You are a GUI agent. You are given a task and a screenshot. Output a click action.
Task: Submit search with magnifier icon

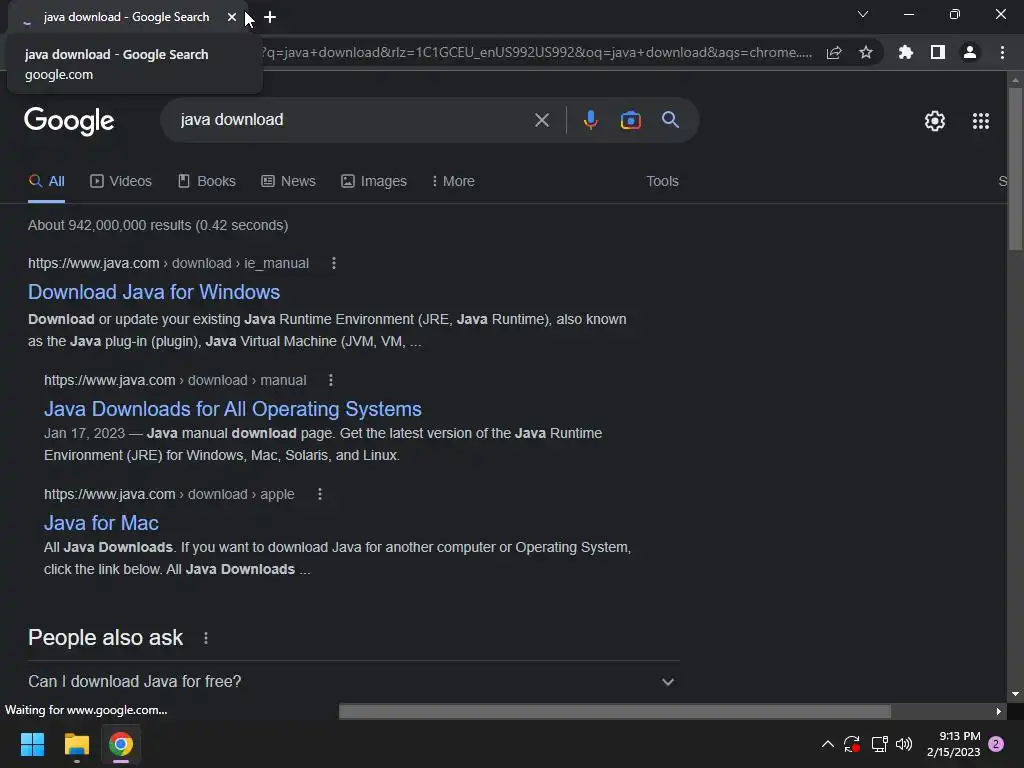tap(671, 120)
